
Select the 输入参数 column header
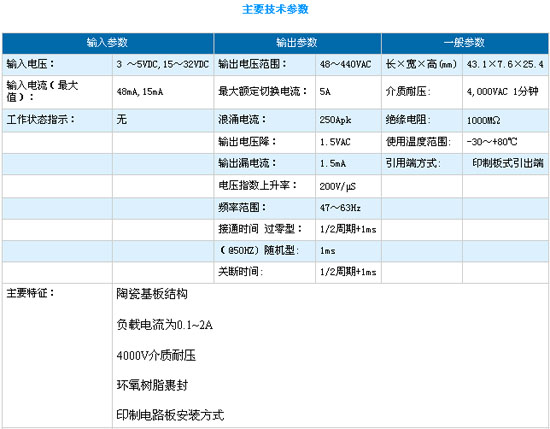coord(108,43)
